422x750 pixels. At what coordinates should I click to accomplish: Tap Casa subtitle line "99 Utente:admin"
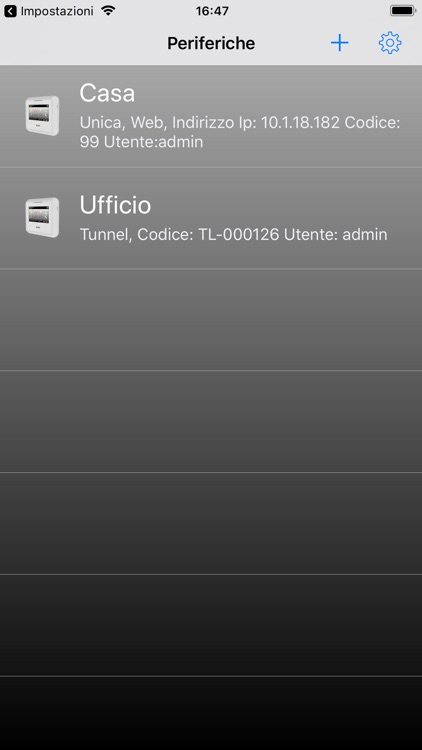[141, 142]
